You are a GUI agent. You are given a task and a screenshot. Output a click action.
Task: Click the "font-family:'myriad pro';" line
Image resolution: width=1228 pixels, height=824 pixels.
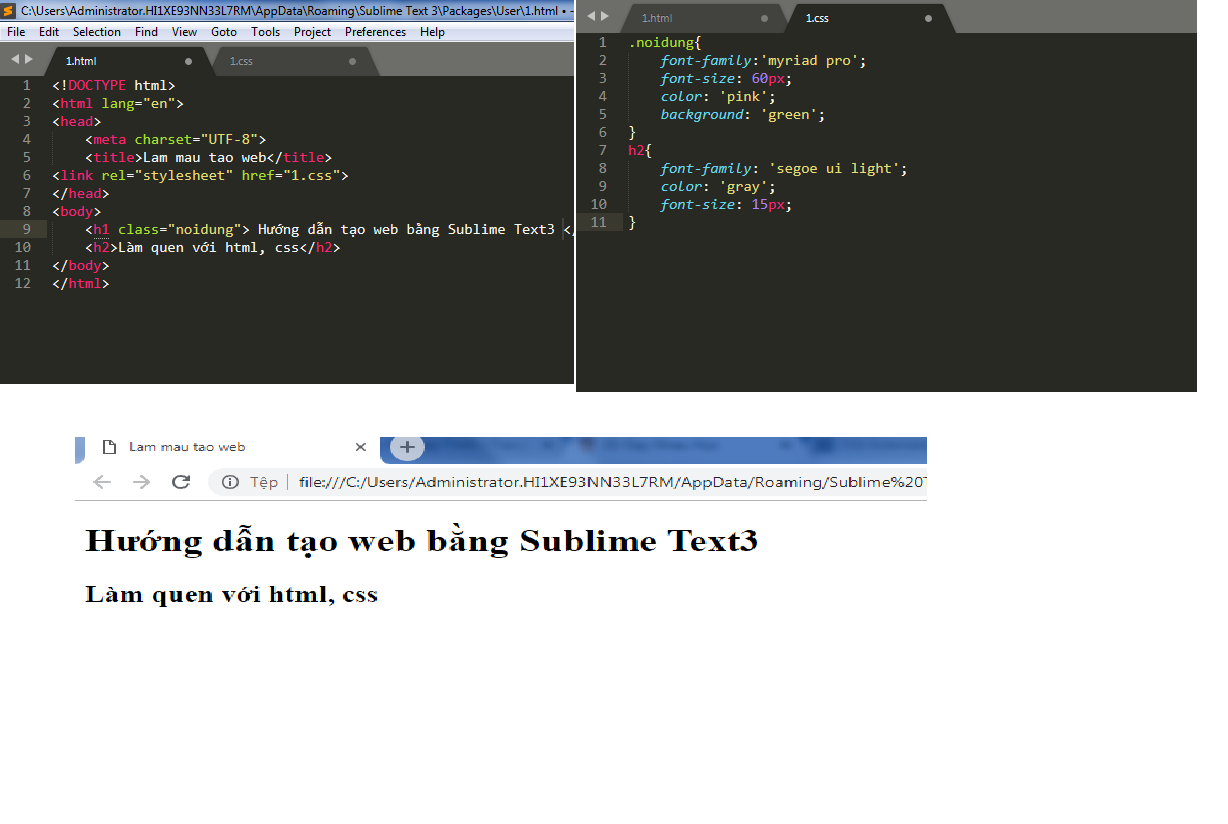(763, 60)
